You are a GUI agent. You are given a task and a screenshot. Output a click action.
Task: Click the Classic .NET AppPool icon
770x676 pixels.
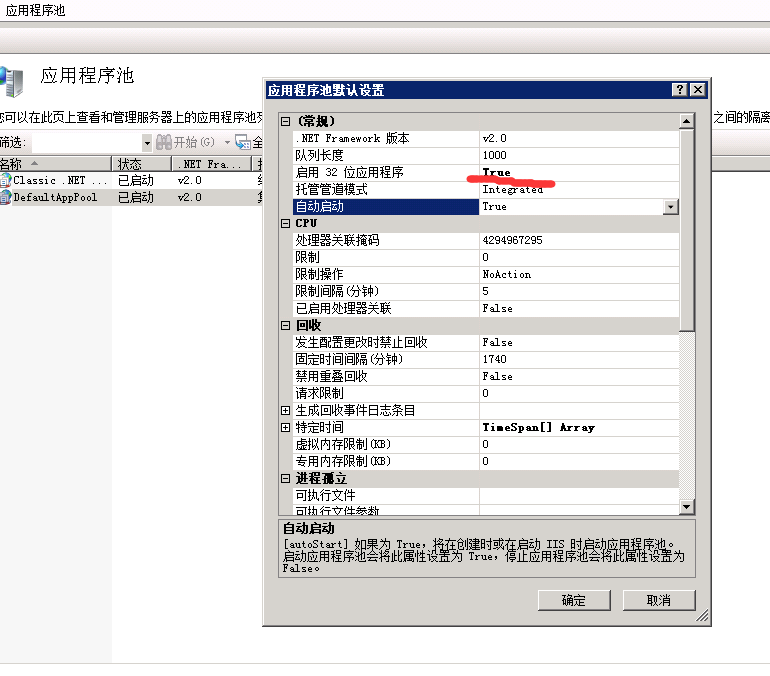(6, 181)
